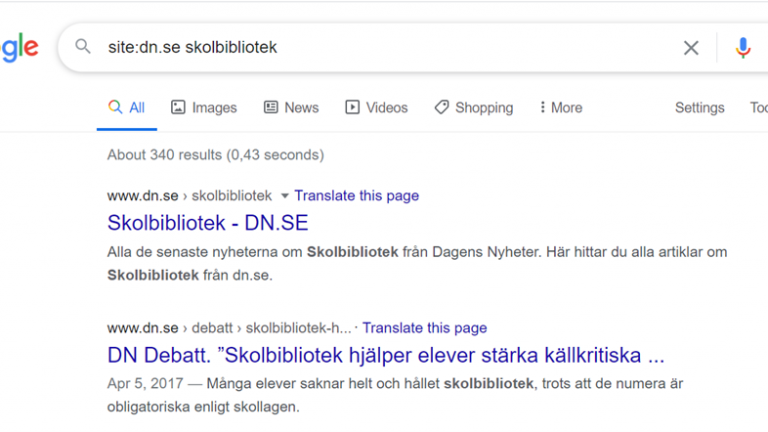Open the Skolbibliotek - DN.SE result

(208, 223)
